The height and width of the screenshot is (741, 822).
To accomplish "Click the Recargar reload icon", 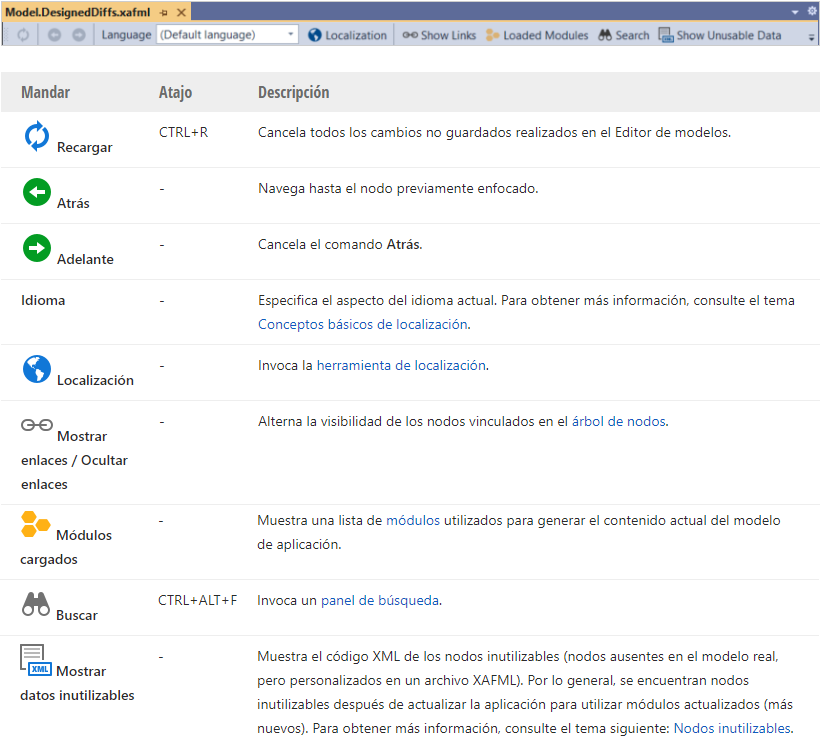I will coord(37,135).
